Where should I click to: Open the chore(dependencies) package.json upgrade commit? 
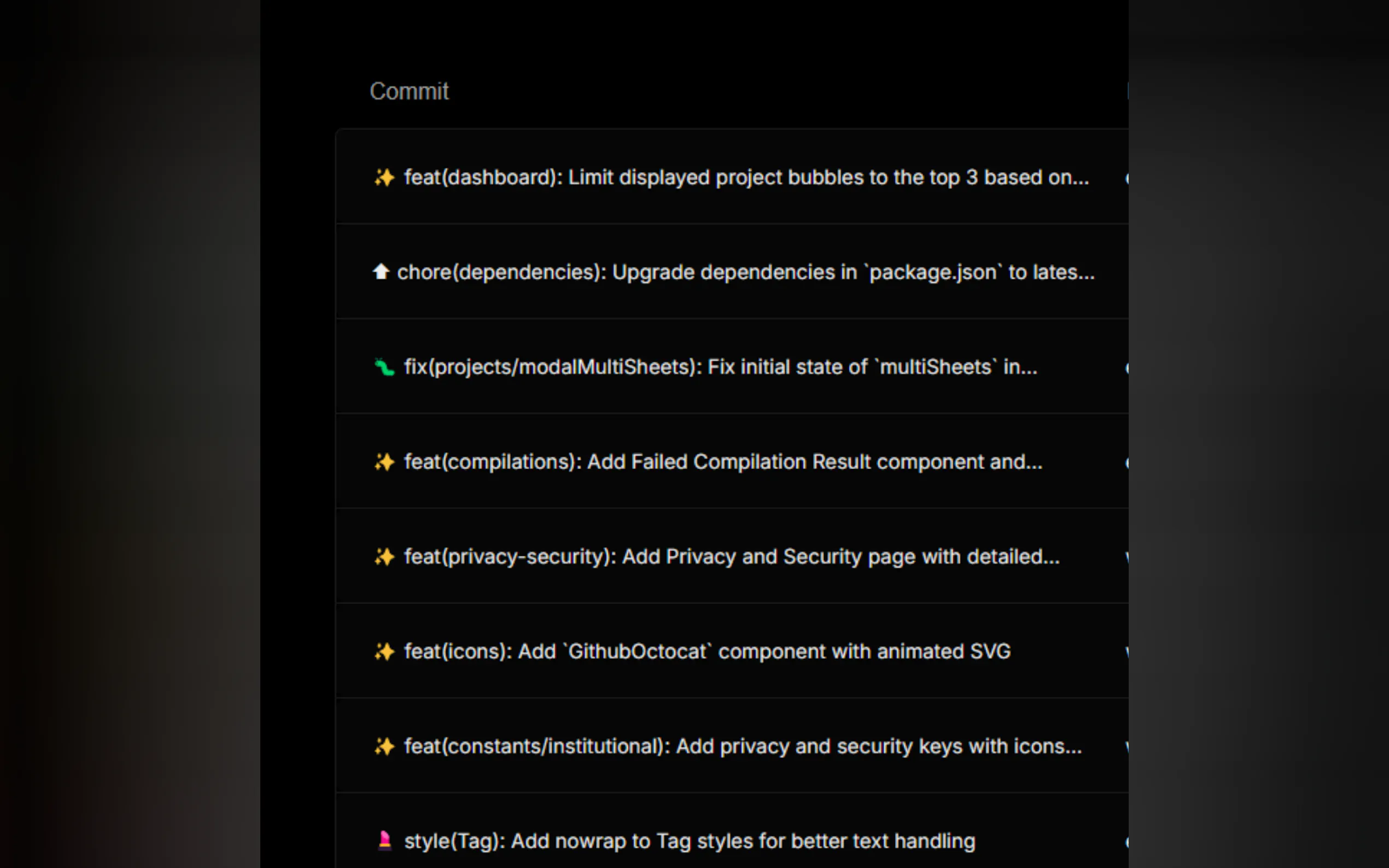(x=745, y=272)
